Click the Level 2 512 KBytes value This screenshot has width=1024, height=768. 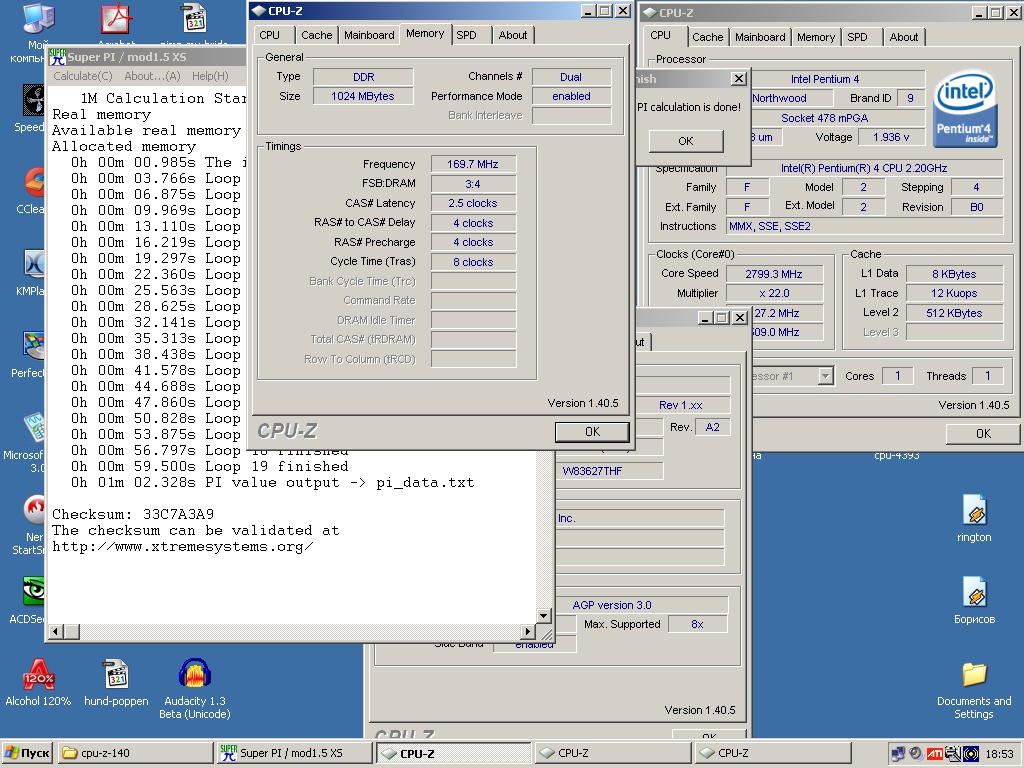tap(954, 313)
